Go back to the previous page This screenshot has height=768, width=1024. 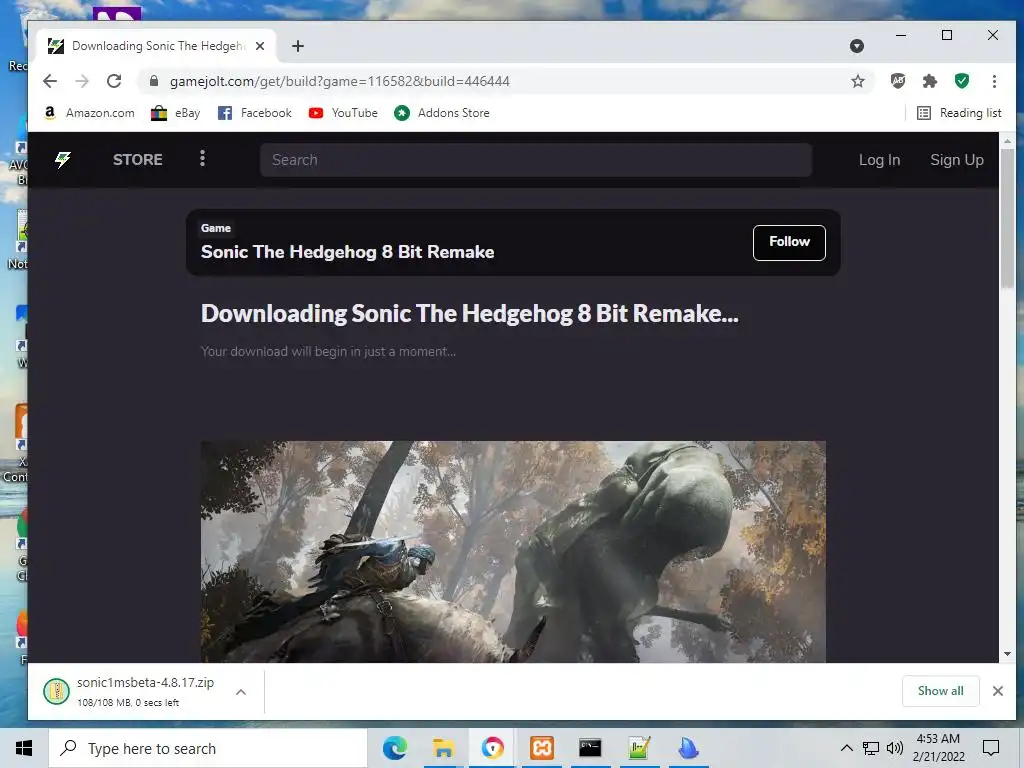click(x=50, y=81)
